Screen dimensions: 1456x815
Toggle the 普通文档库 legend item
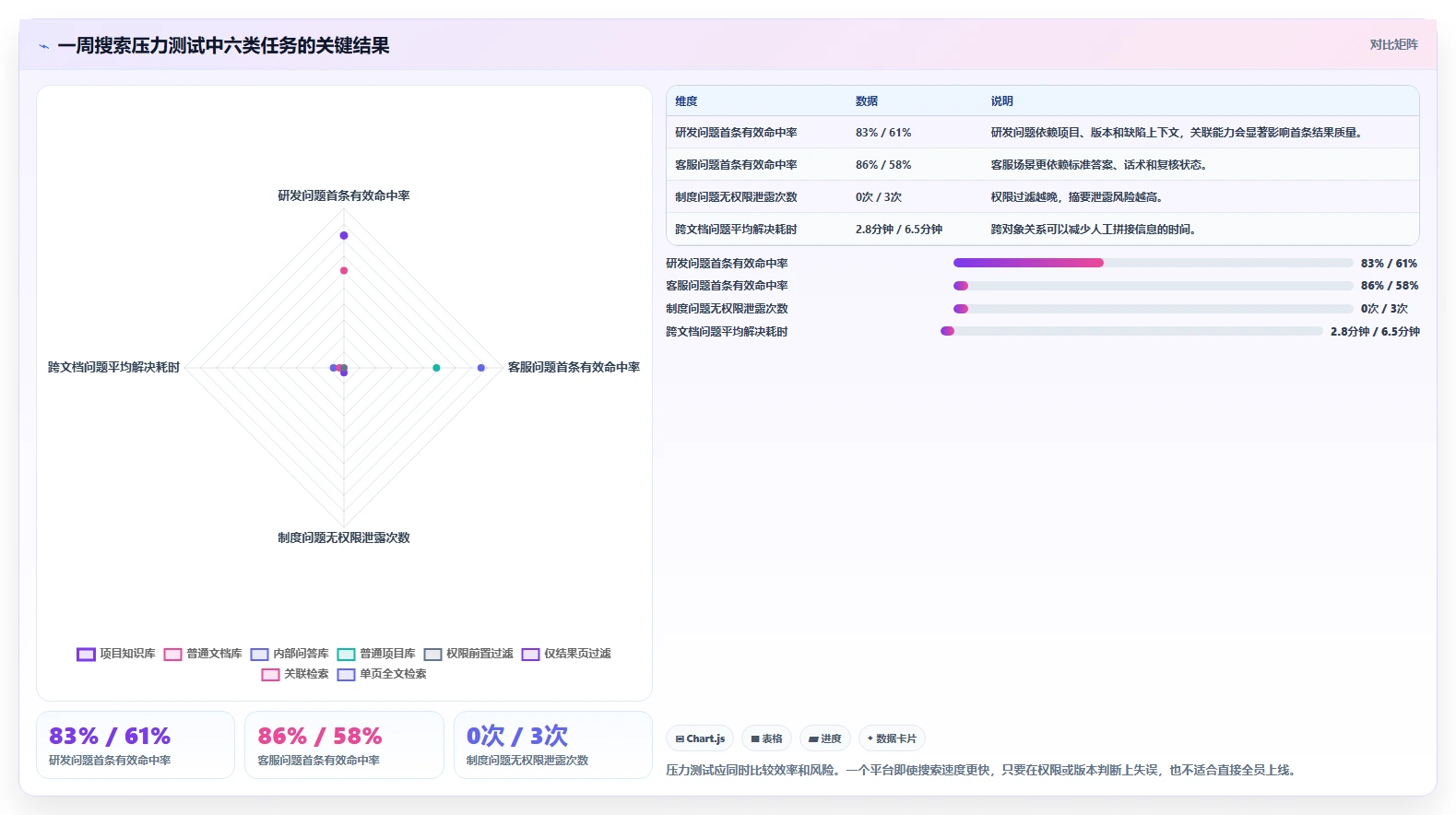[203, 654]
